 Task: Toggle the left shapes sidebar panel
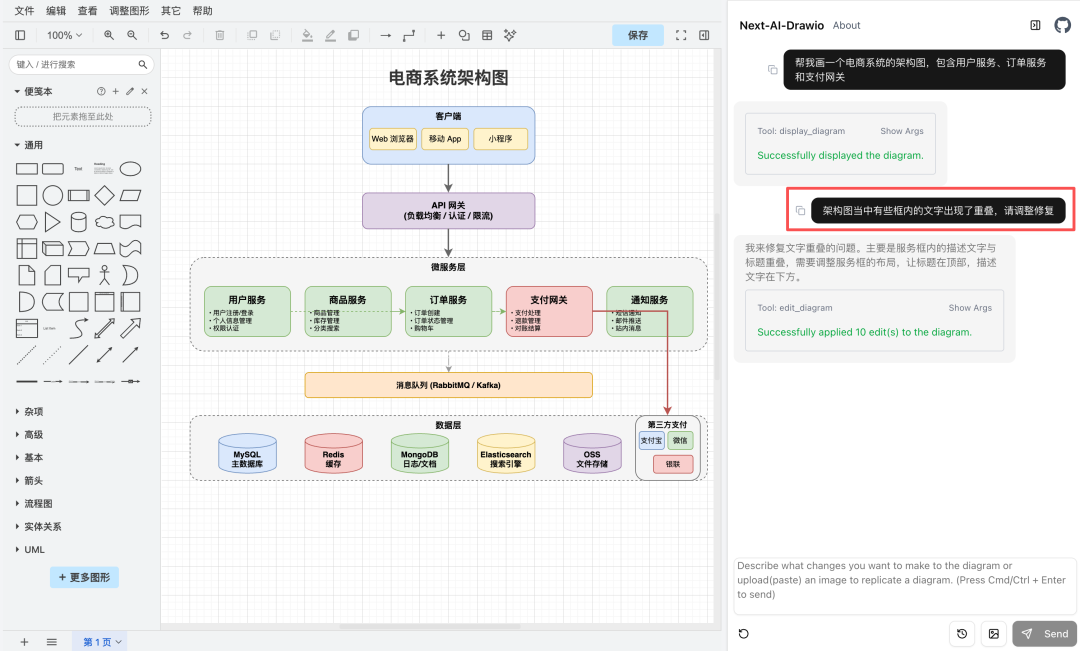[x=20, y=35]
